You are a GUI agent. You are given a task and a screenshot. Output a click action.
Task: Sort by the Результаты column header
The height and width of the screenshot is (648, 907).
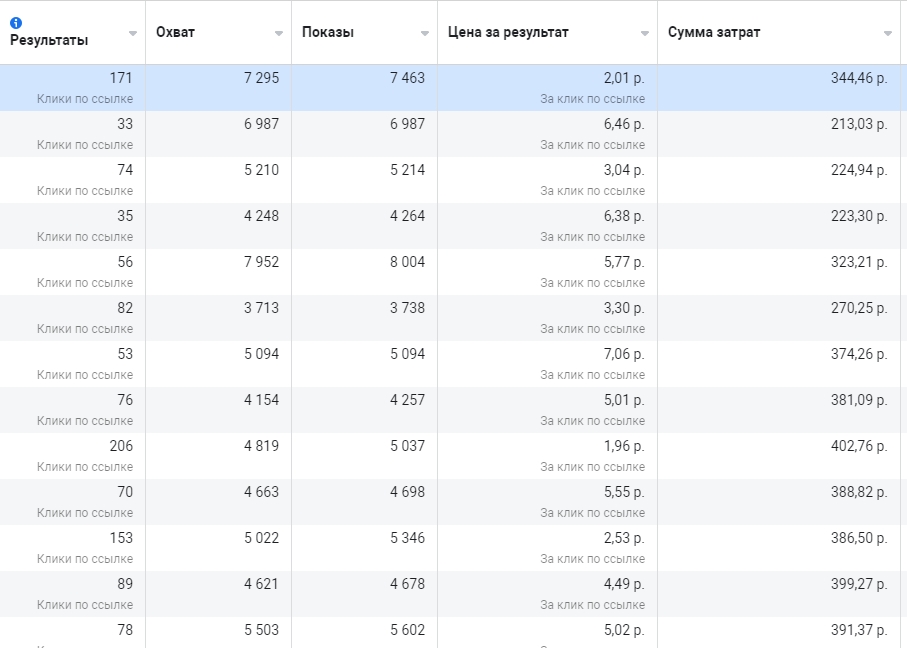pyautogui.click(x=49, y=40)
